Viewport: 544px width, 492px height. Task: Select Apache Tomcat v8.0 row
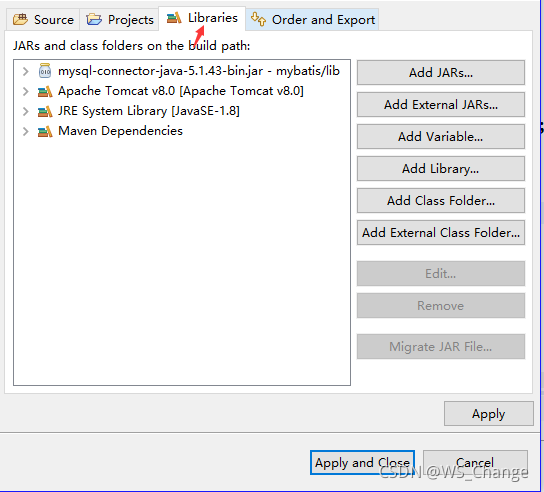click(181, 91)
